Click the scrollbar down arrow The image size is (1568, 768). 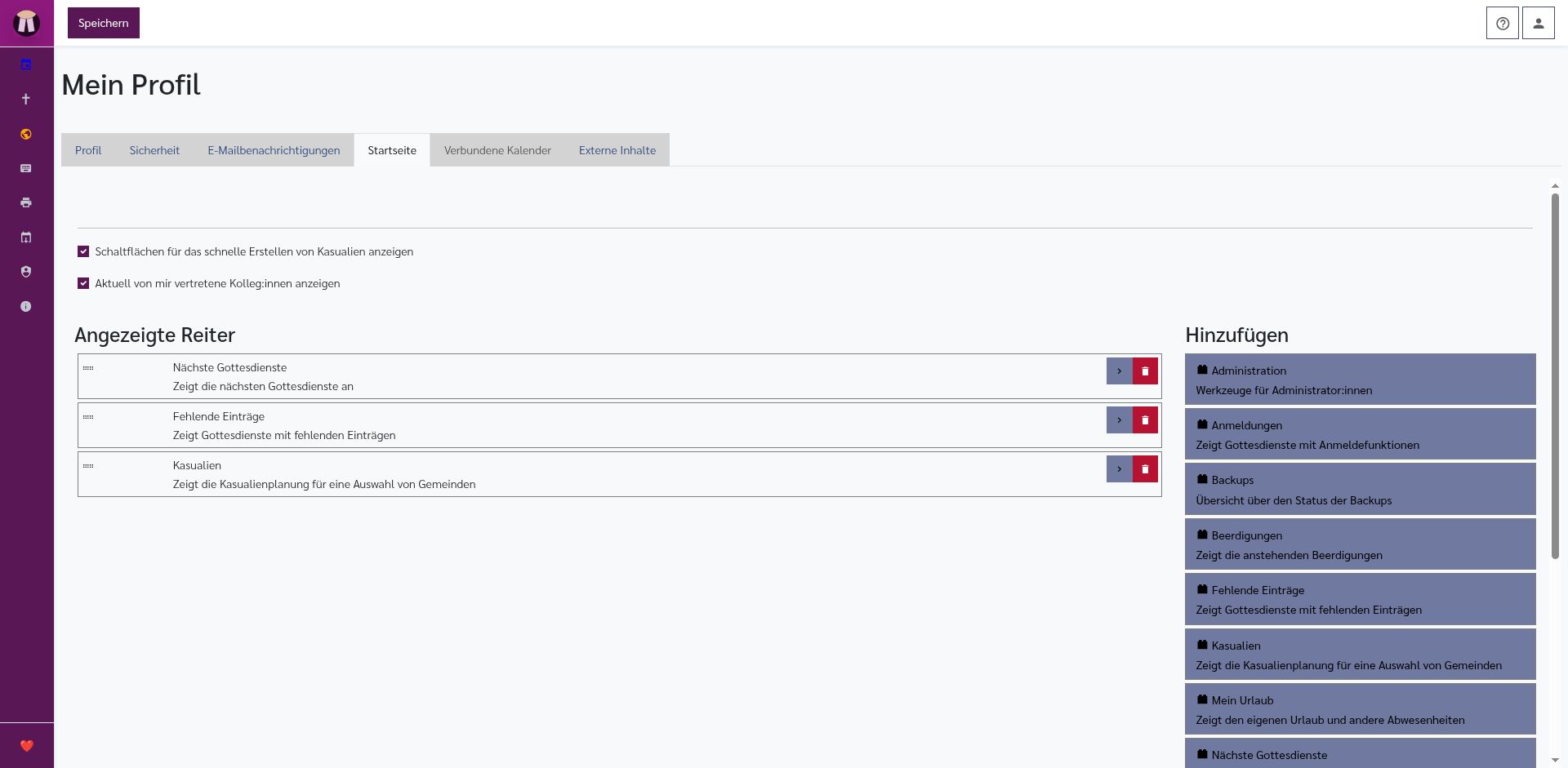click(1555, 760)
